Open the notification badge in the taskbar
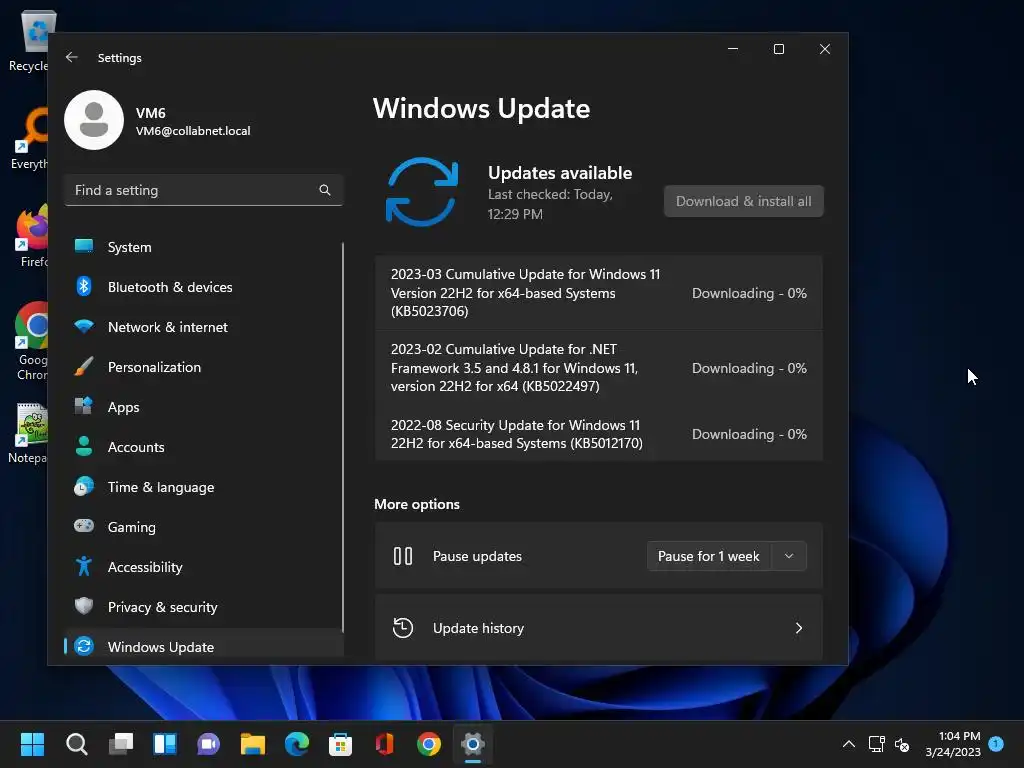This screenshot has width=1024, height=768. [x=996, y=743]
